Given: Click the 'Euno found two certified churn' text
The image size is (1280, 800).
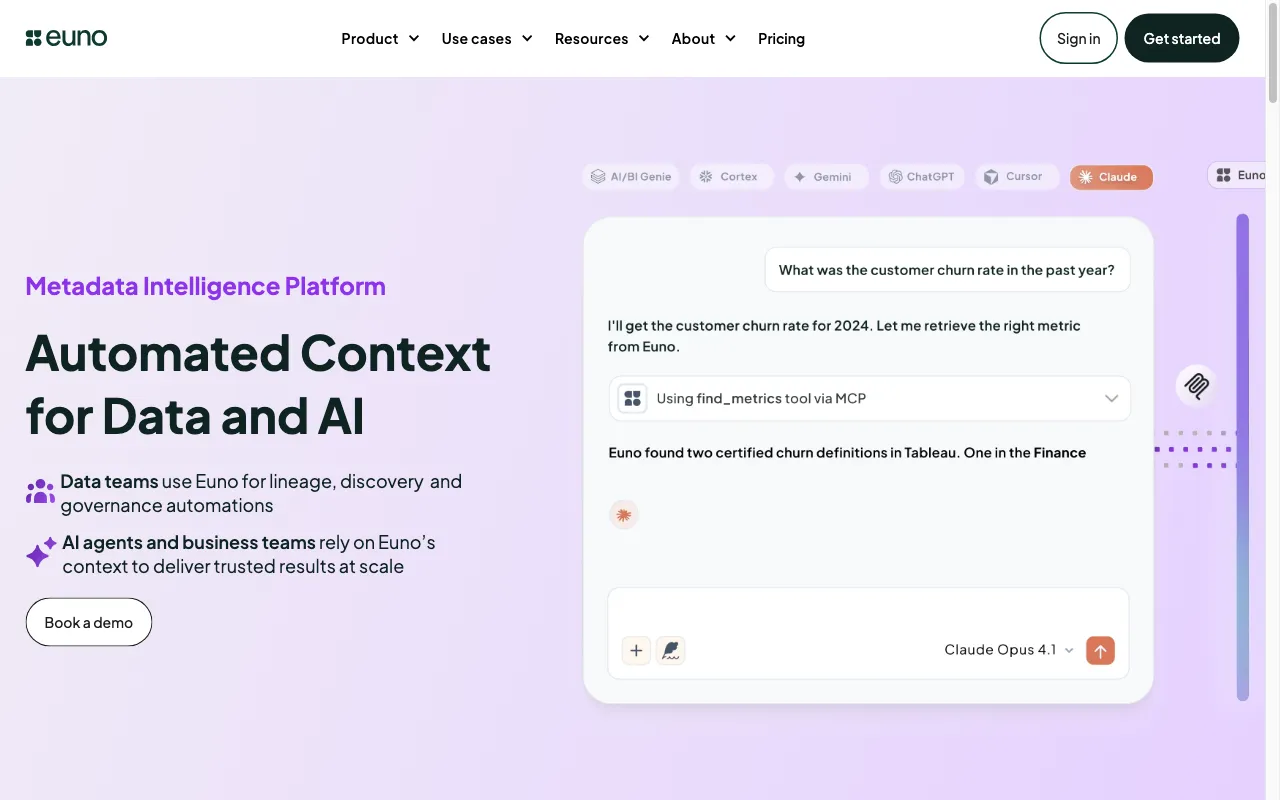Looking at the screenshot, I should point(847,453).
